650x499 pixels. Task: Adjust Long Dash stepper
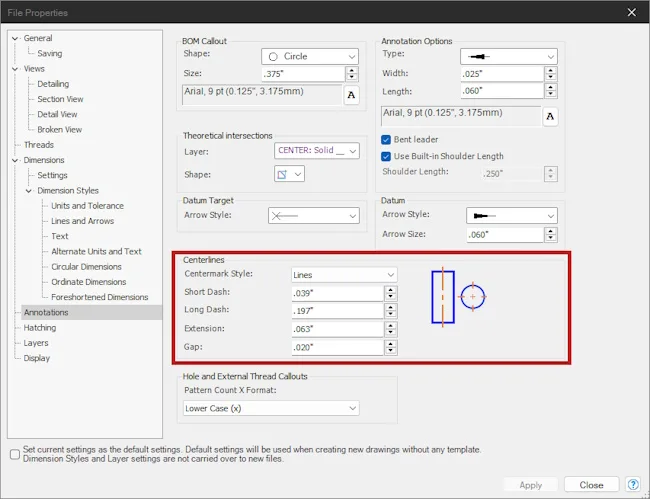click(391, 311)
